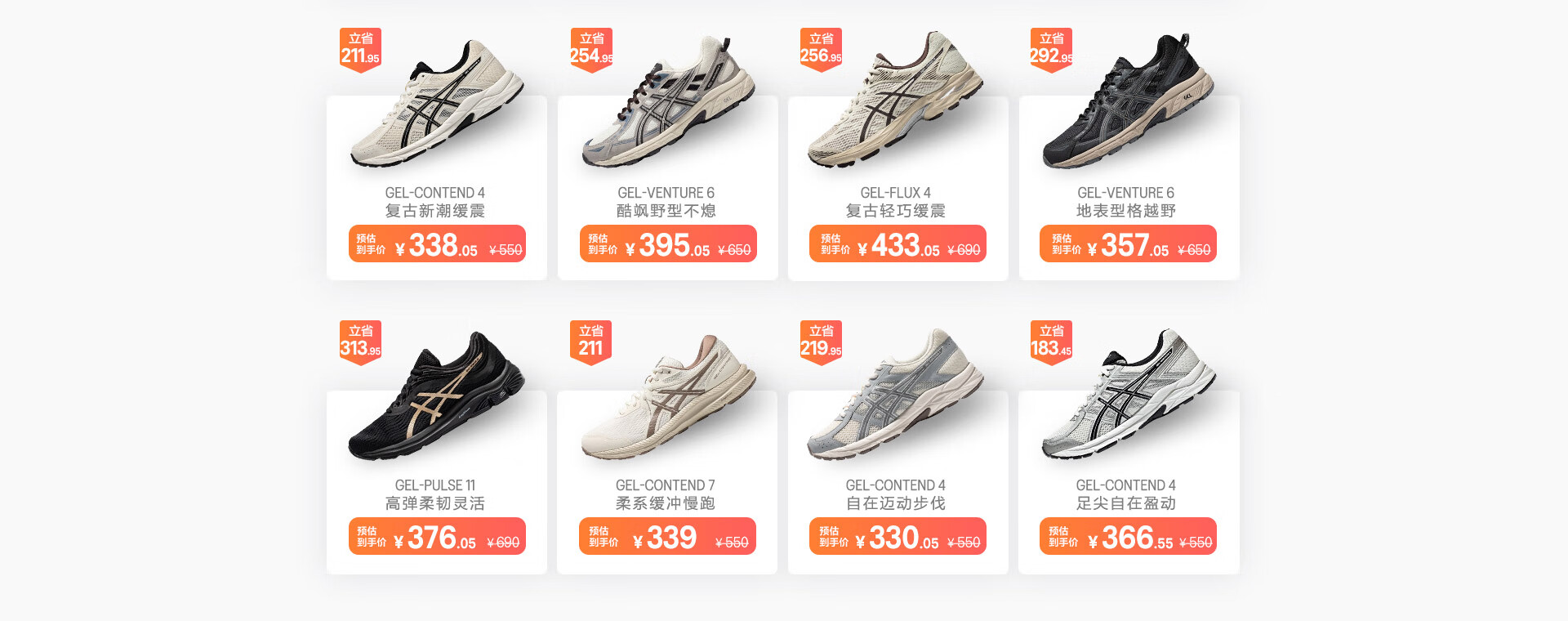Click the 立省 211.95 savings badge
This screenshot has width=1568, height=621.
(x=360, y=50)
